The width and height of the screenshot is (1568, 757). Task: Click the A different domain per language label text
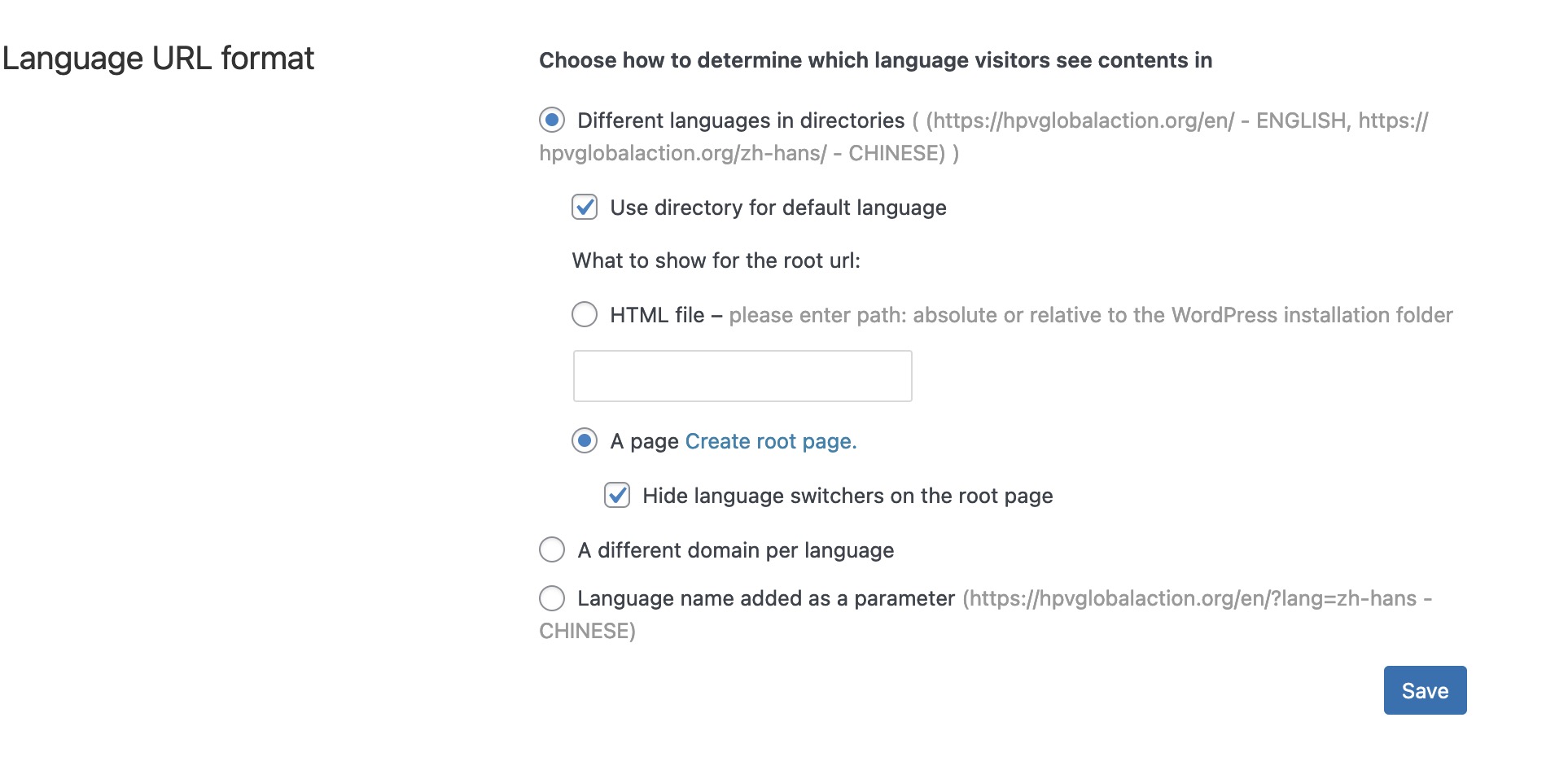[x=736, y=550]
